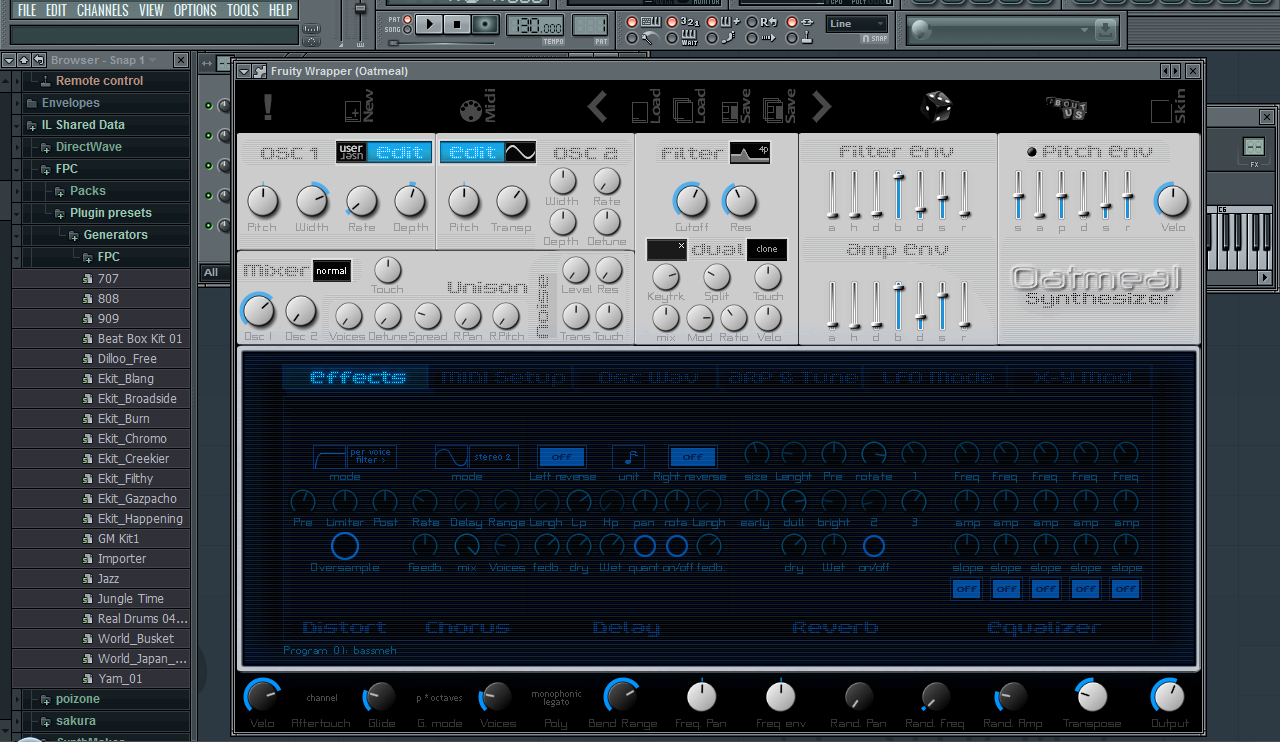Viewport: 1280px width, 742px height.
Task: Toggle the last Equalizer band off button
Action: 1126,589
